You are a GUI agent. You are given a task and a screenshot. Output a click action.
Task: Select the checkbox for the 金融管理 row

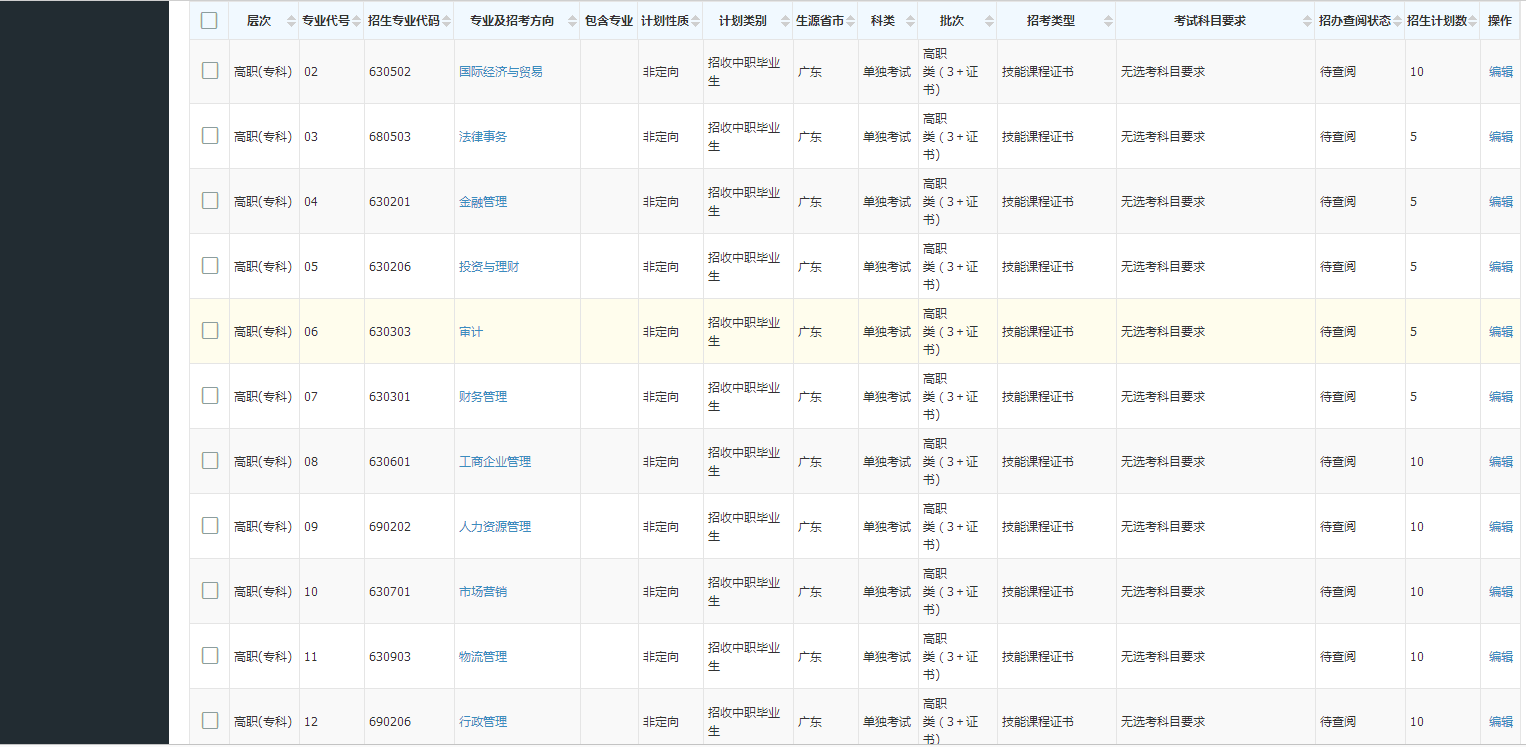(x=210, y=200)
